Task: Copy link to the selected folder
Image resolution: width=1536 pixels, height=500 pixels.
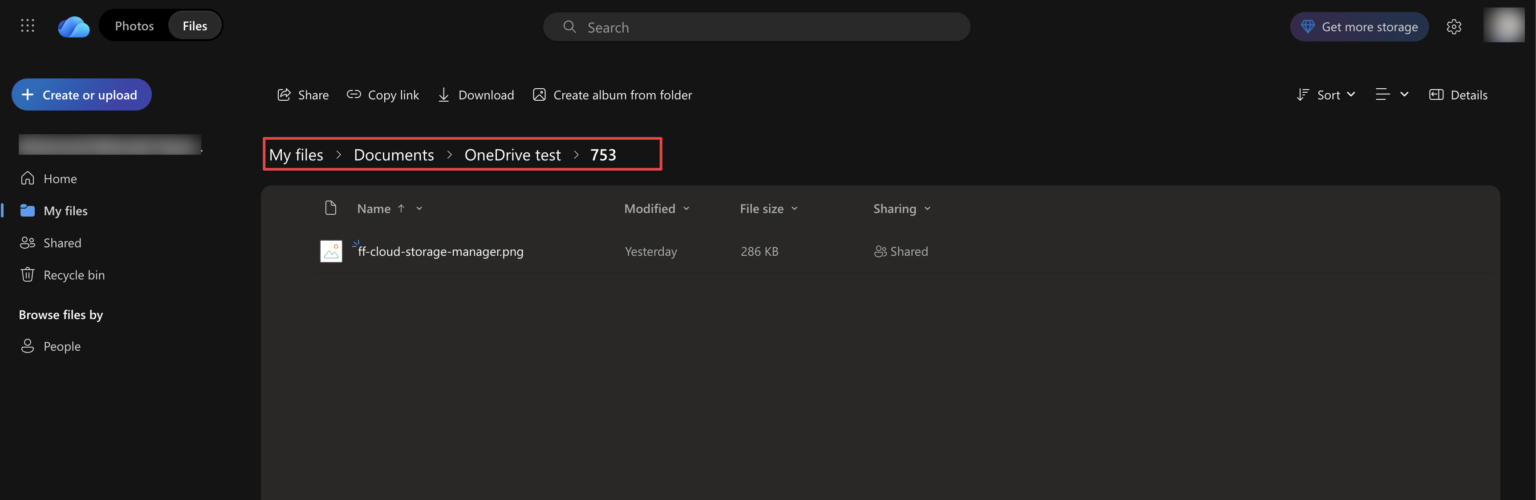Action: coord(383,95)
